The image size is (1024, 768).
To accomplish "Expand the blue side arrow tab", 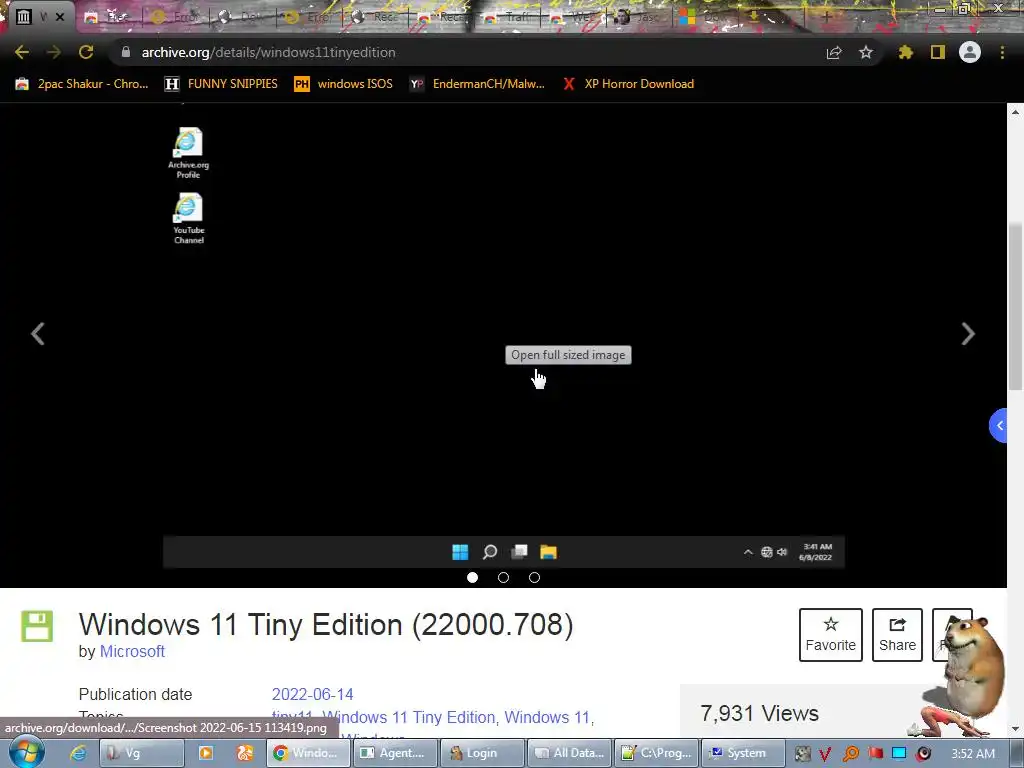I will (999, 425).
